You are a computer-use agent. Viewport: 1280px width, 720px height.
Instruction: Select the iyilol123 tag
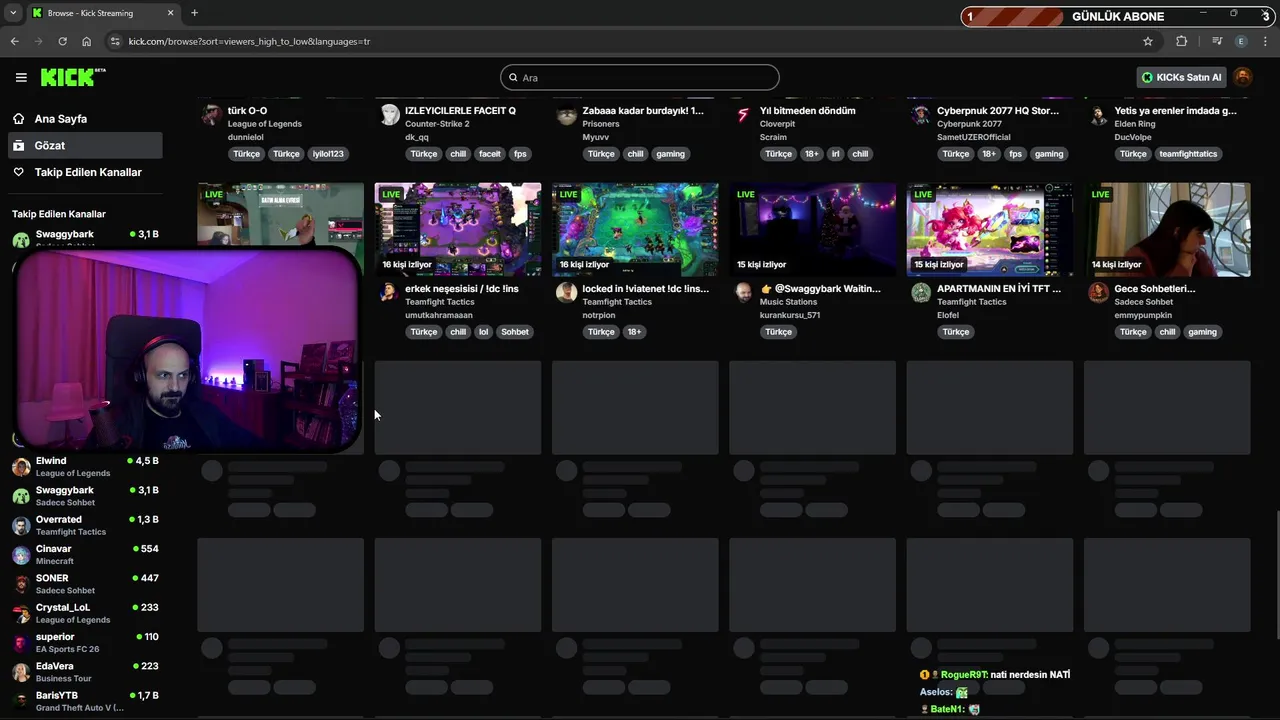[x=328, y=154]
